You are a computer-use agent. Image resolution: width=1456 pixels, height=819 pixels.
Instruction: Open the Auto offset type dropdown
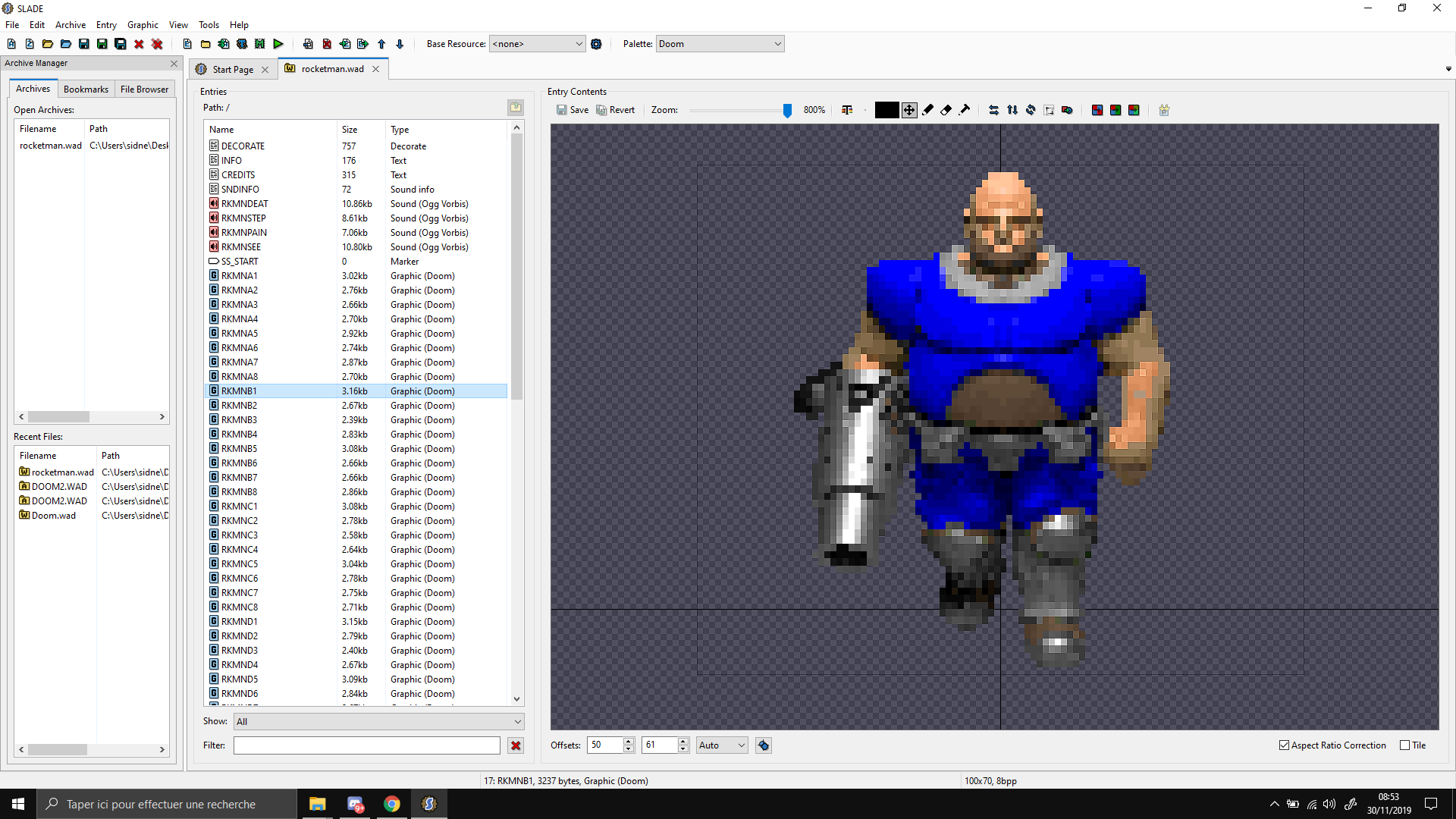pyautogui.click(x=722, y=745)
